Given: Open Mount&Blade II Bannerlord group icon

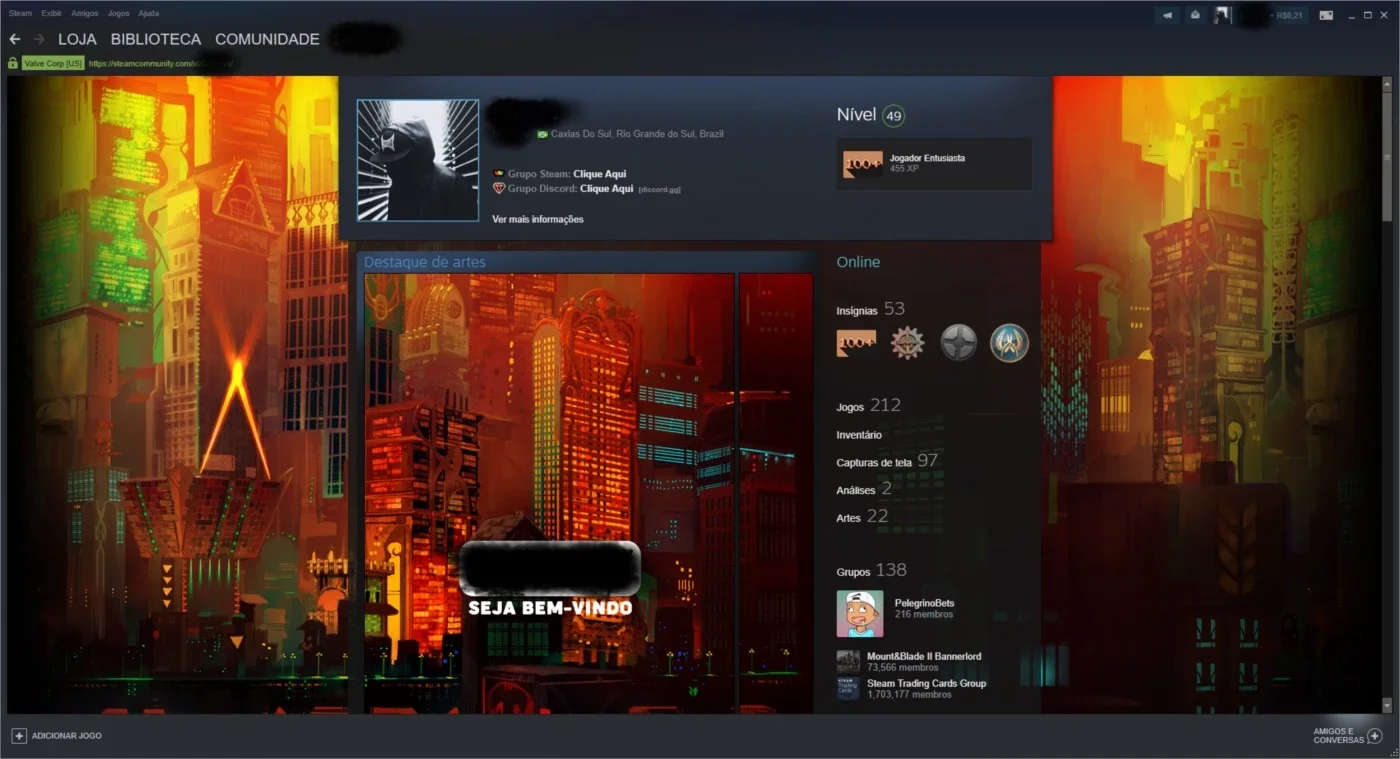Looking at the screenshot, I should (x=848, y=661).
